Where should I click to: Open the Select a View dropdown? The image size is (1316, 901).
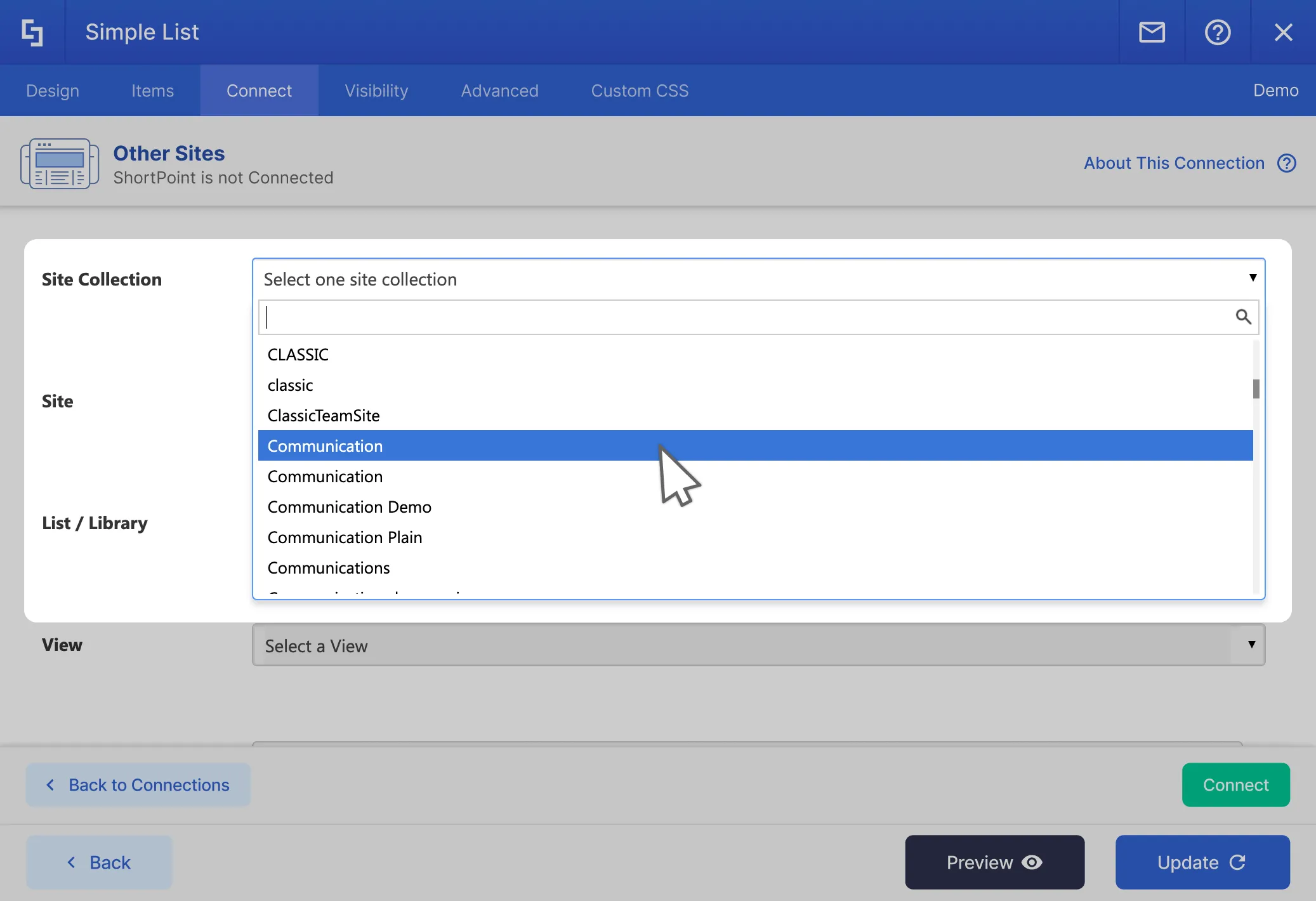click(x=758, y=645)
